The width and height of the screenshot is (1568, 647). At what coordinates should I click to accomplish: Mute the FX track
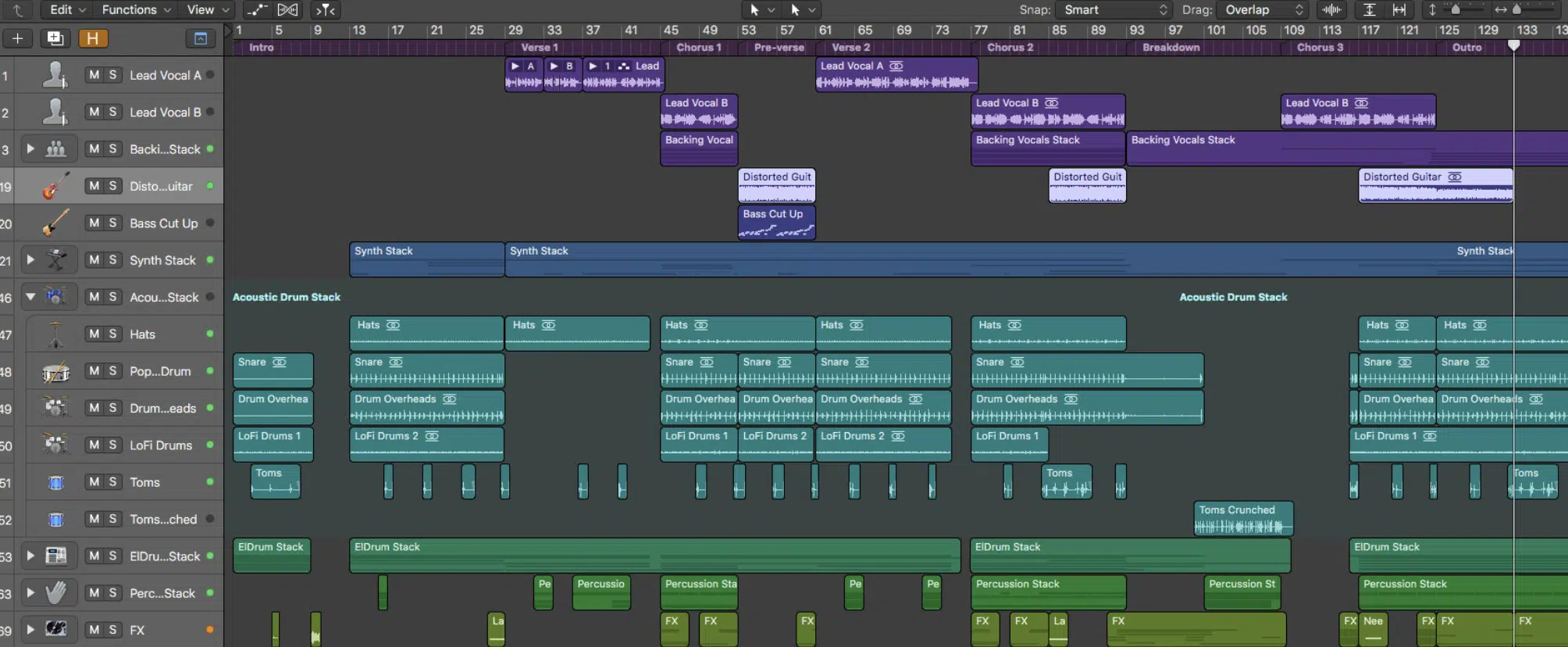click(94, 629)
